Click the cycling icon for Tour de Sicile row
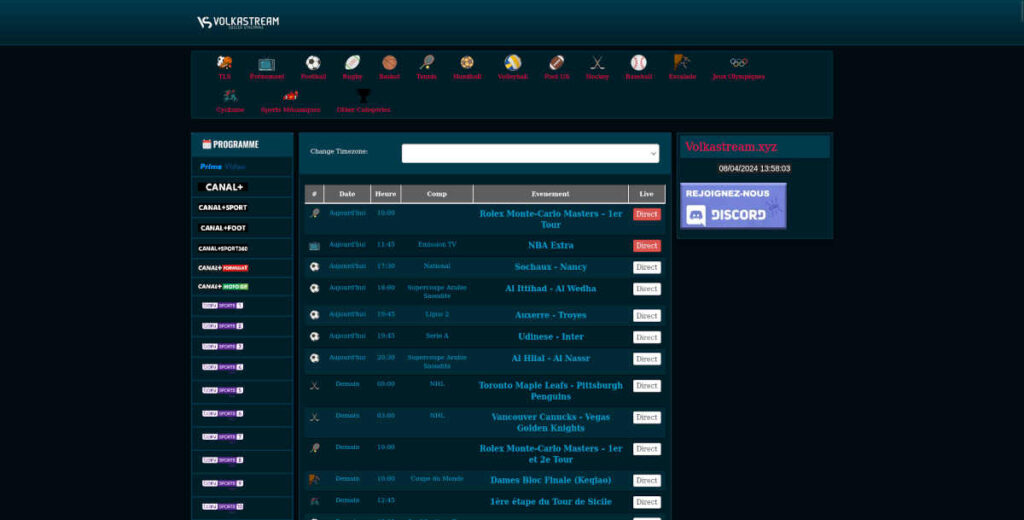1024x520 pixels. point(314,502)
